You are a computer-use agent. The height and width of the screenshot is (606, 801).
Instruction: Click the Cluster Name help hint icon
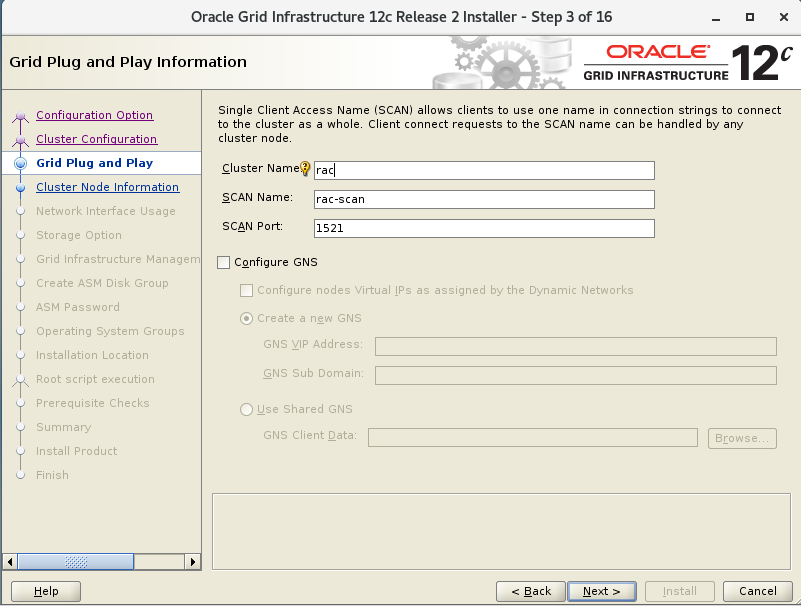pos(305,168)
